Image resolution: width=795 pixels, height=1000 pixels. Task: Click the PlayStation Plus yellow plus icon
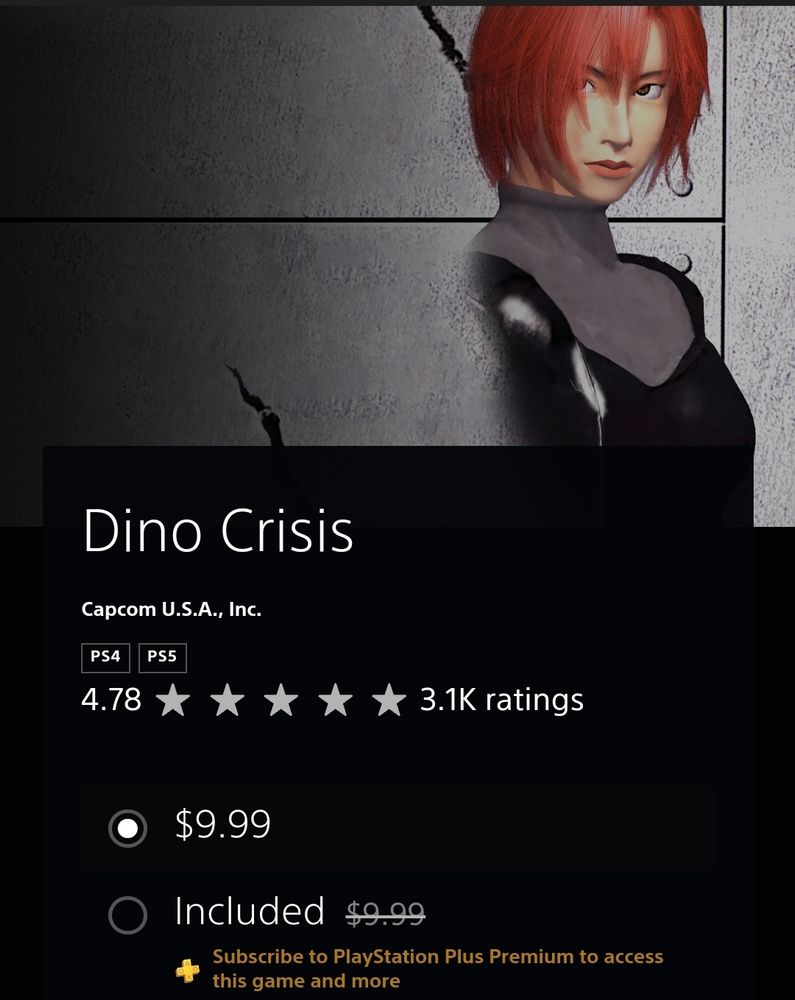coord(187,971)
